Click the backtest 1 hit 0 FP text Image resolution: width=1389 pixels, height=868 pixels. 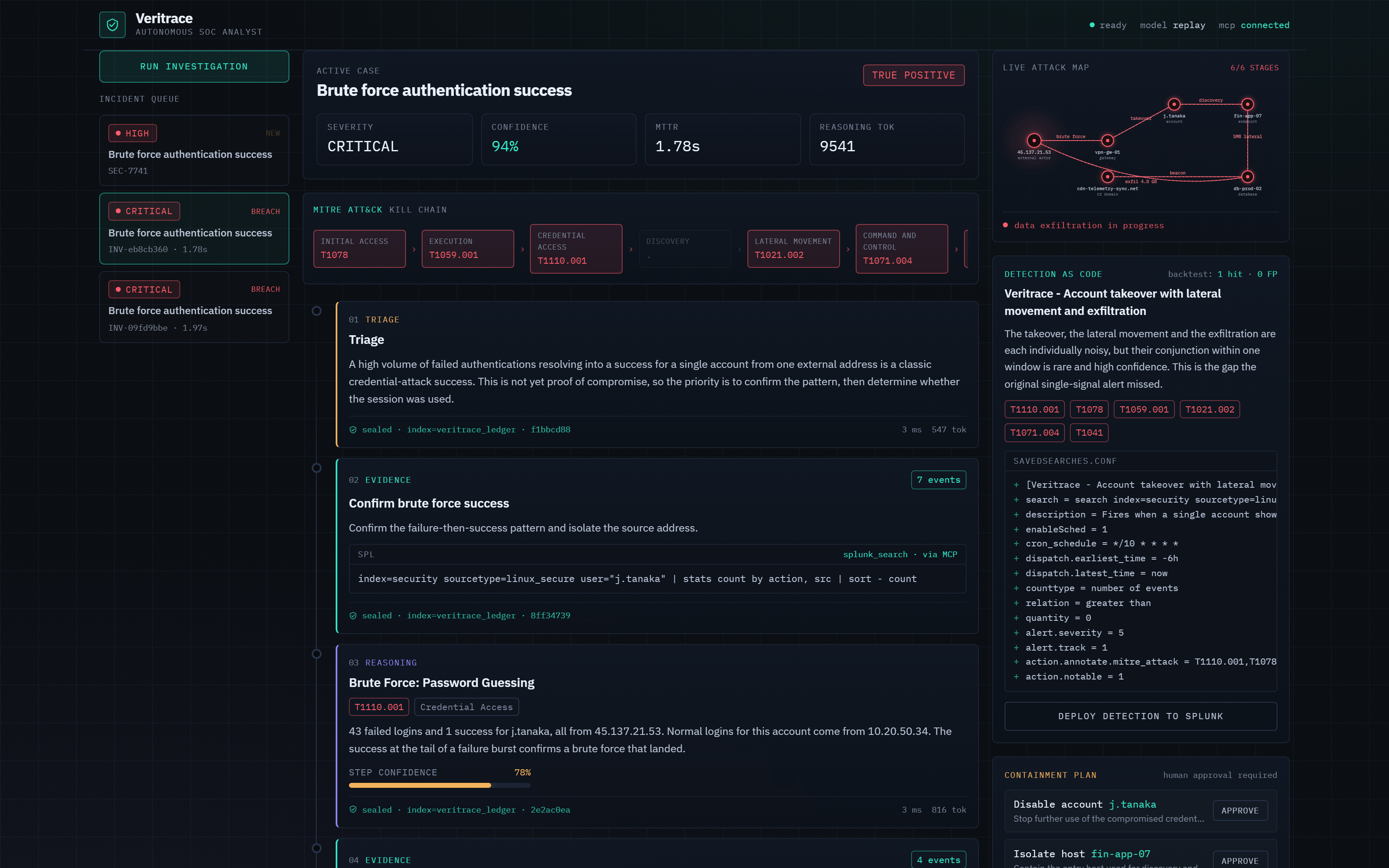point(1222,274)
